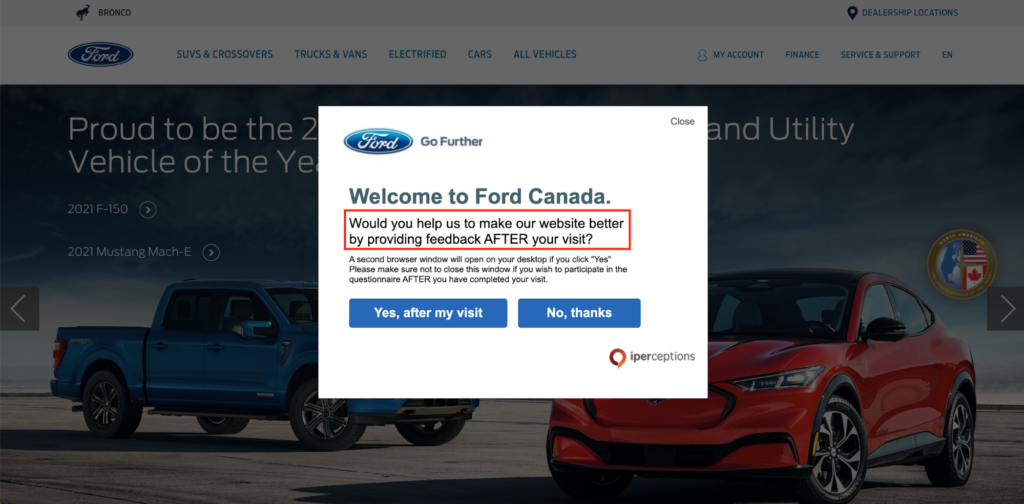Open the Trucks & Vans menu
Viewport: 1024px width, 504px height.
[331, 55]
